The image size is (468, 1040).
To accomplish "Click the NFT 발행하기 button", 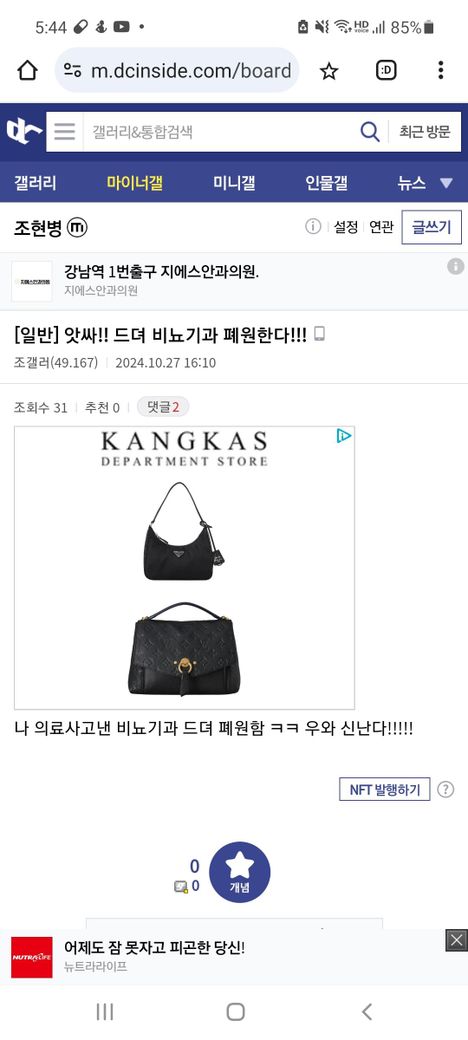I will 384,789.
